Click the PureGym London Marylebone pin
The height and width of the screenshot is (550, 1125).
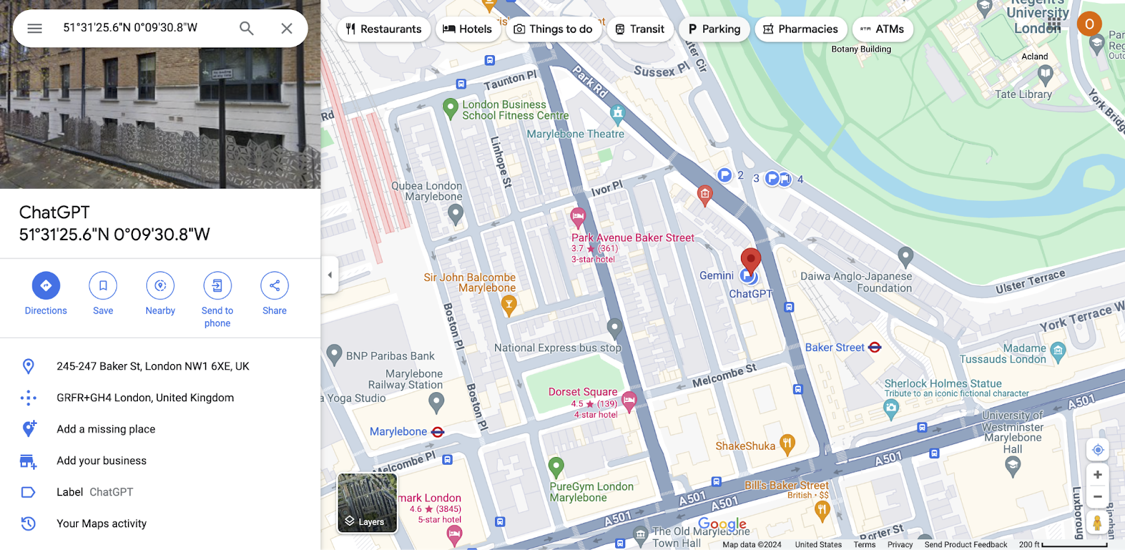[x=556, y=467]
